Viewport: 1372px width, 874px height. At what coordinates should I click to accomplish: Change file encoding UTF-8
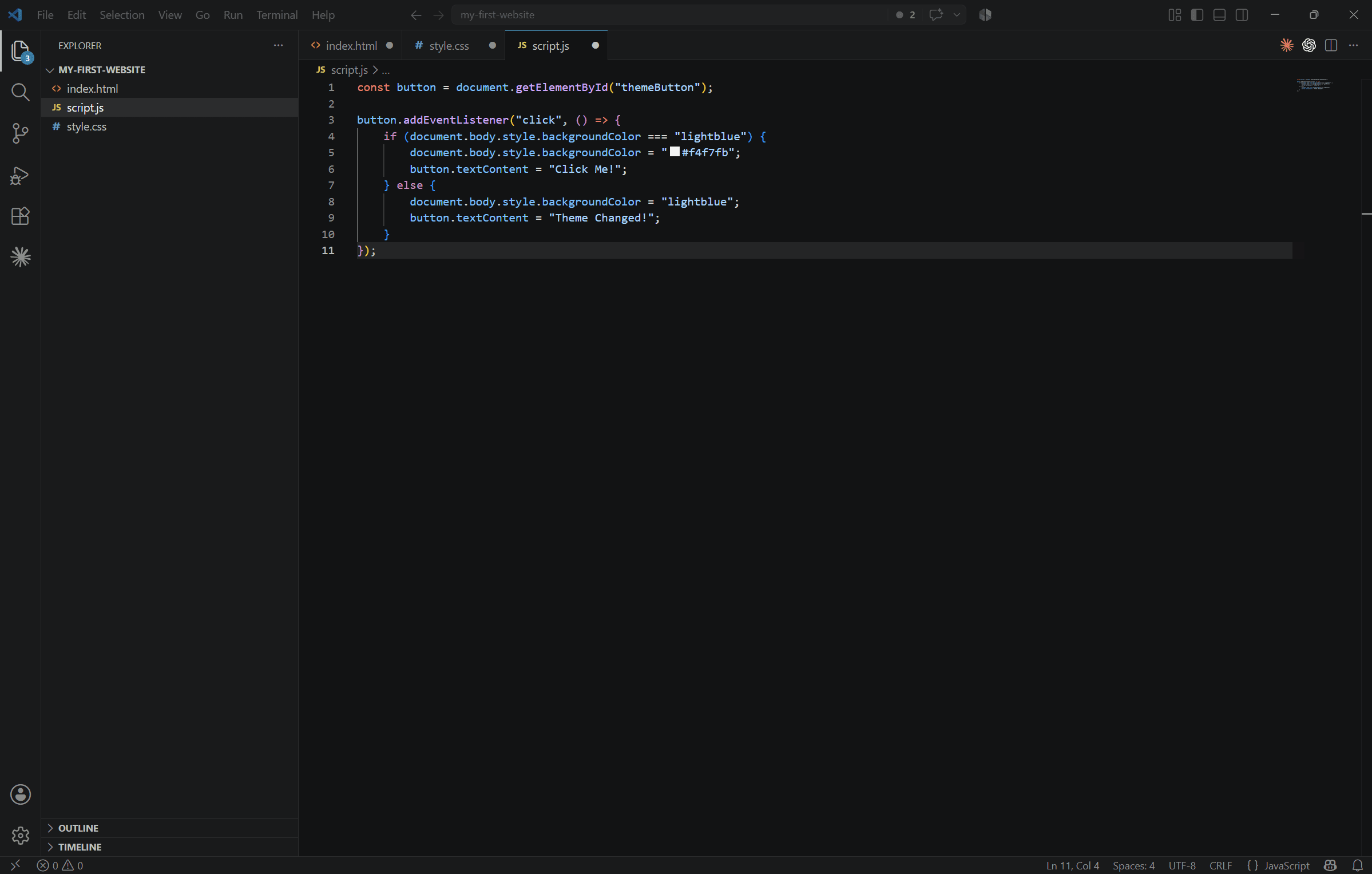click(x=1182, y=865)
